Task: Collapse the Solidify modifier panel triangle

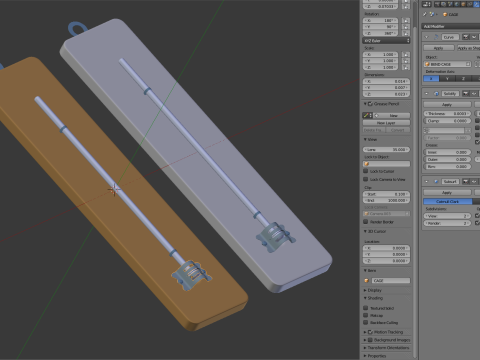Action: [x=427, y=94]
